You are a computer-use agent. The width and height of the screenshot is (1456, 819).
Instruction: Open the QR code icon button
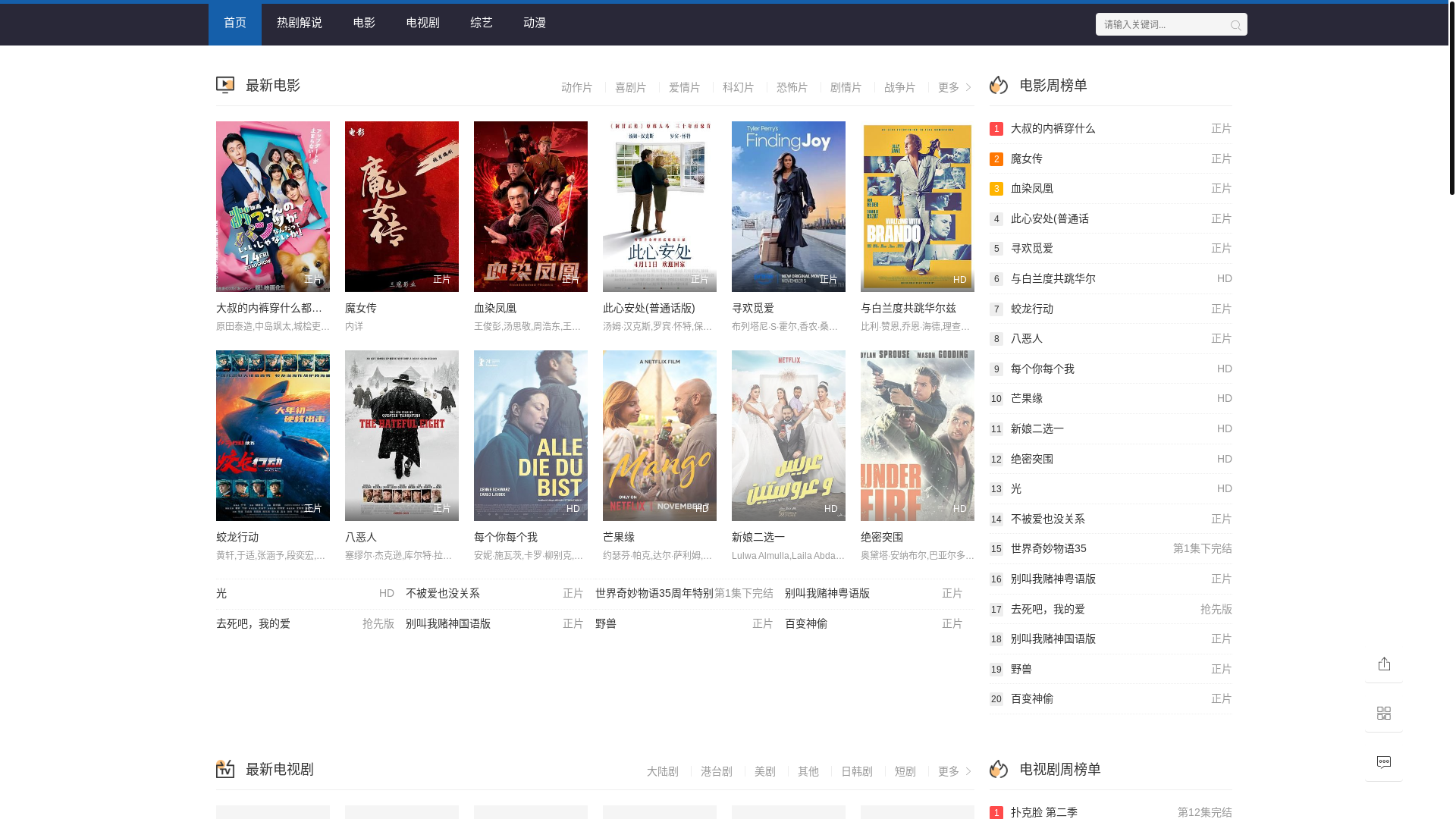(x=1384, y=714)
